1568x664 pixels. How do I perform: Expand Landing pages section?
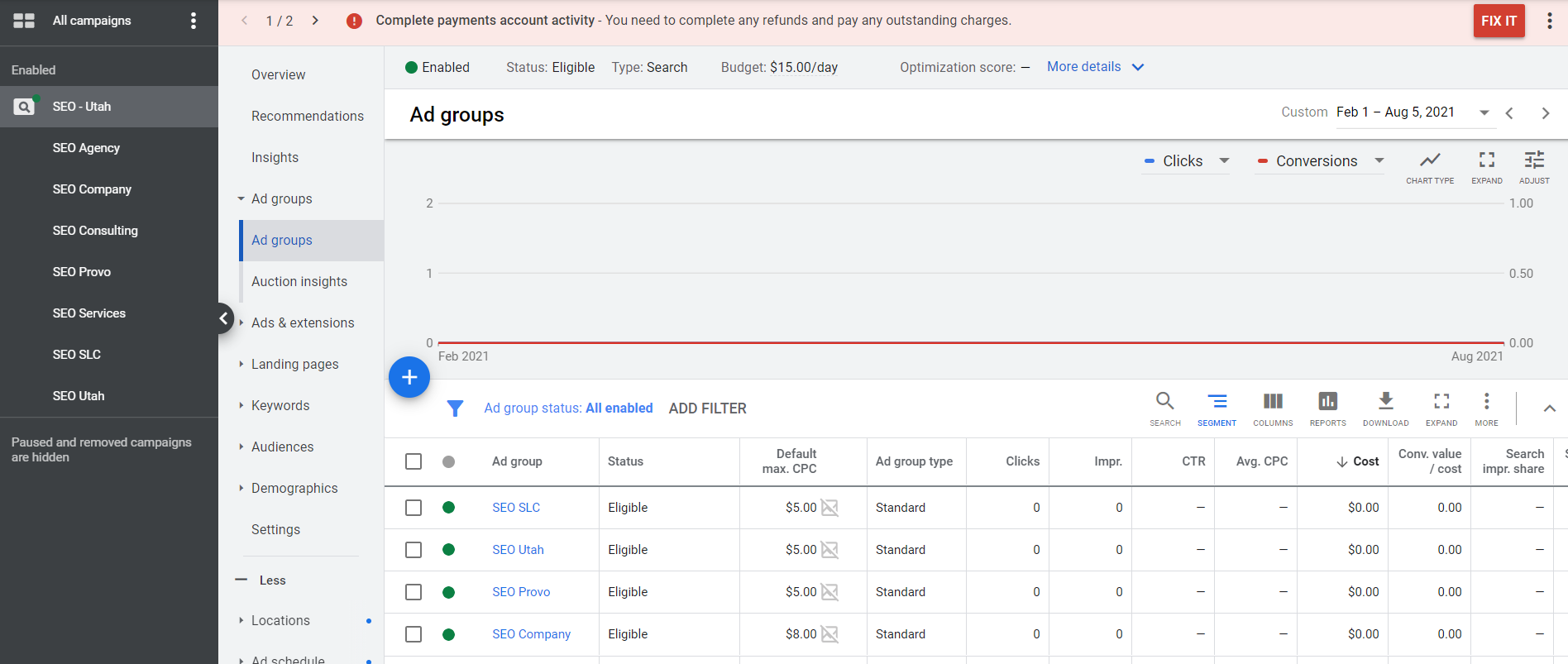(241, 364)
